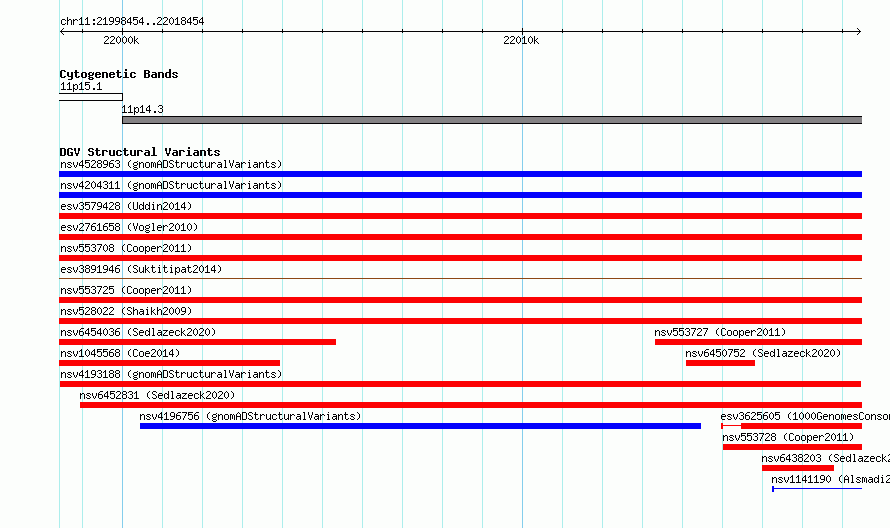Image resolution: width=890 pixels, height=528 pixels.
Task: Click the red bar of nsv528022
Action: (461, 321)
